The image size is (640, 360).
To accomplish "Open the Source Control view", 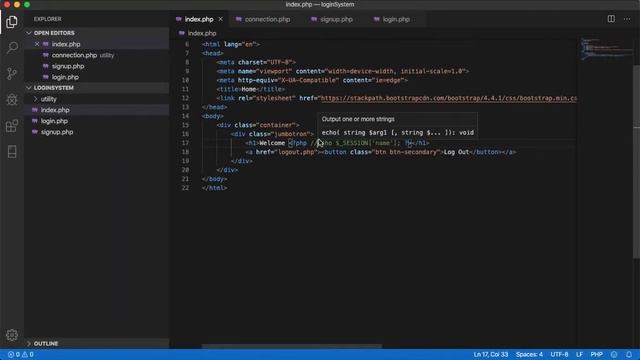I will 12,73.
